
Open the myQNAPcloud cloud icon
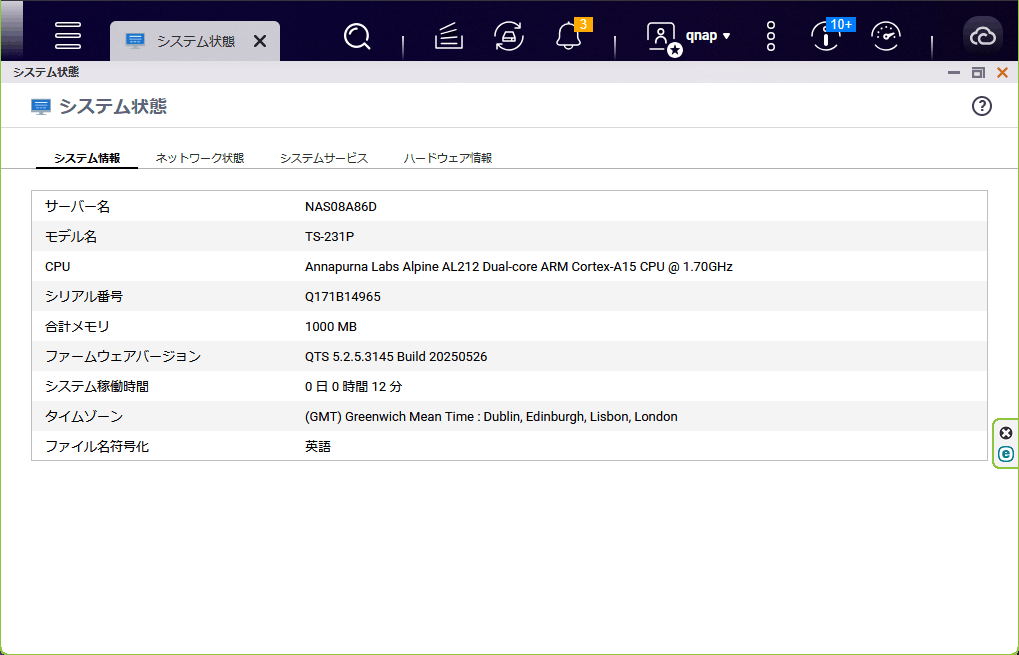(983, 37)
